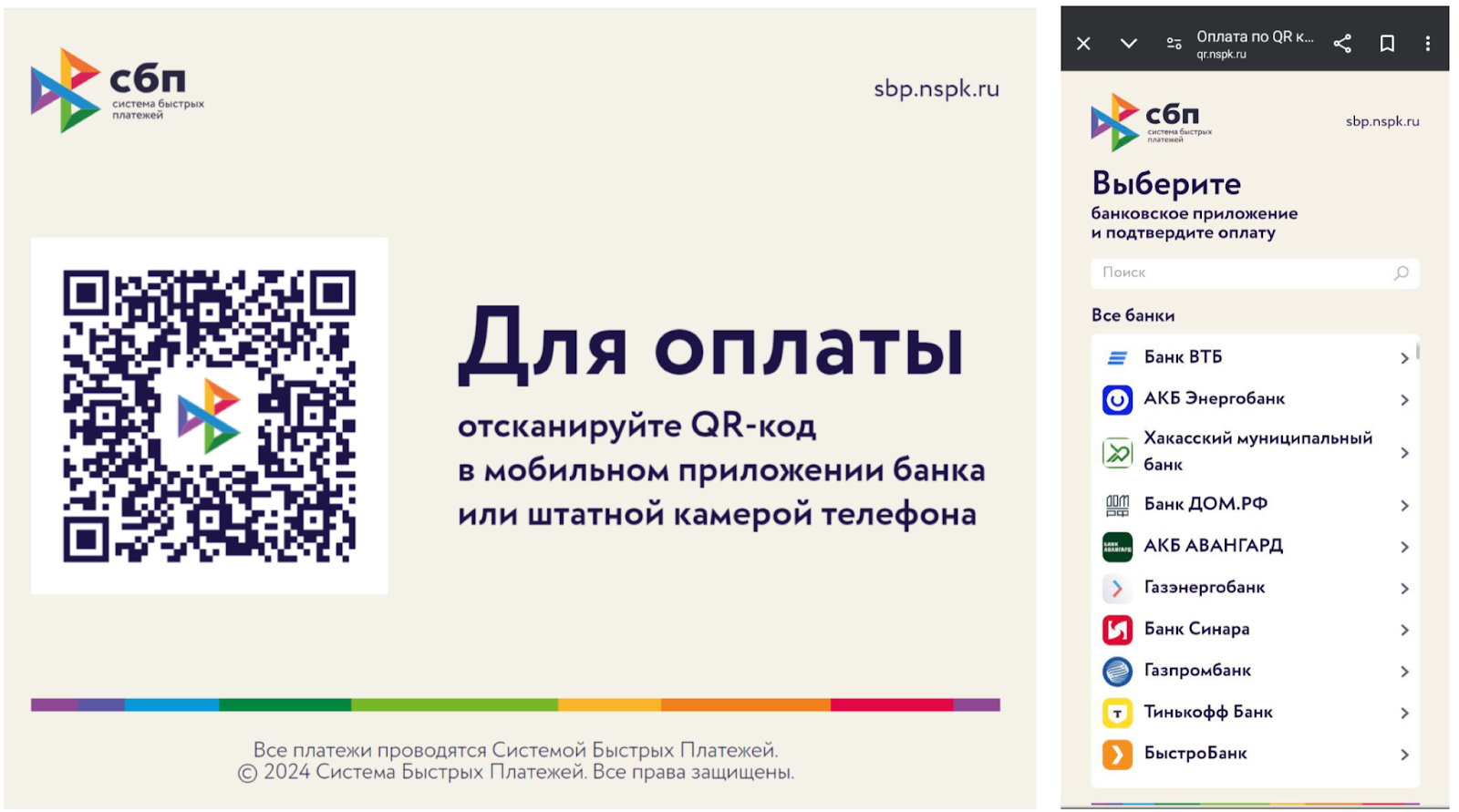Expand Банк ВТБ row chevron
This screenshot has height=812, width=1459.
point(1404,358)
